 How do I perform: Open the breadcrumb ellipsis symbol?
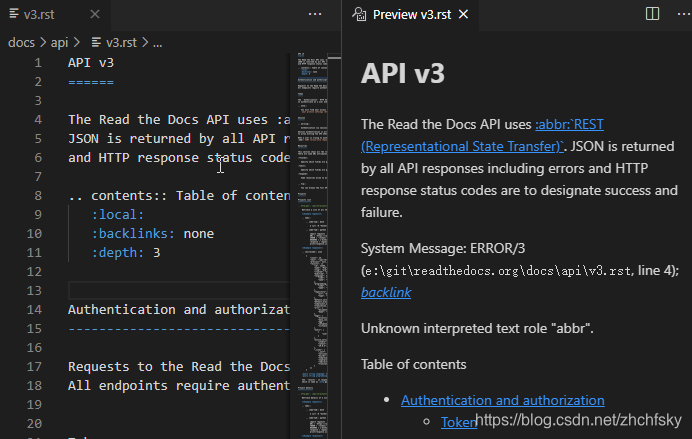pos(158,43)
